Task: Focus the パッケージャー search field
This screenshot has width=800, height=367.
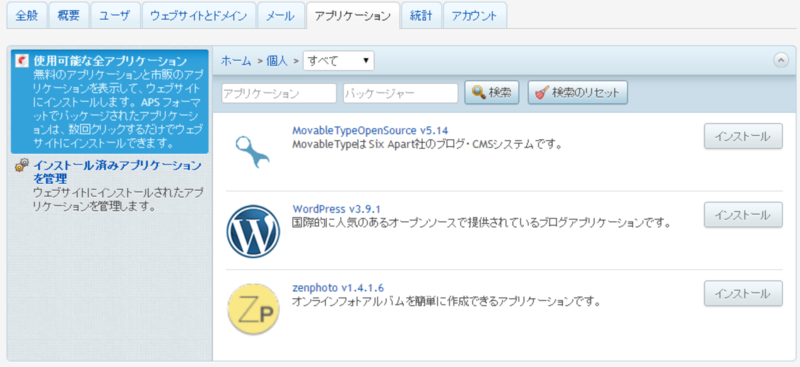Action: click(x=401, y=93)
